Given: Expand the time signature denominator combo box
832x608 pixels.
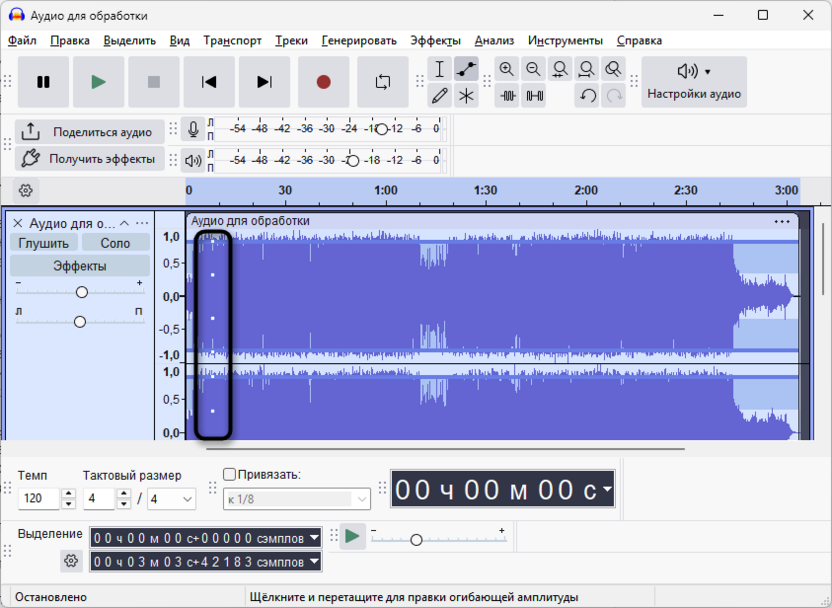Looking at the screenshot, I should (x=171, y=499).
